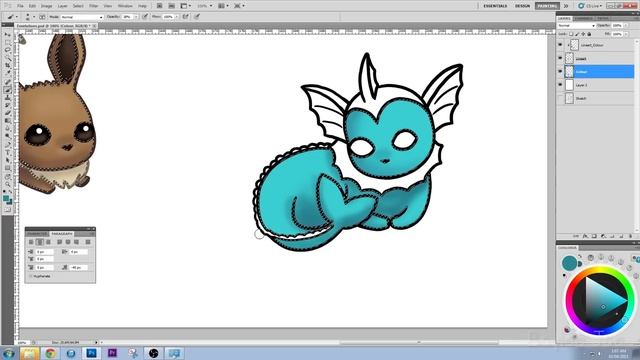The height and width of the screenshot is (360, 640).
Task: Show the Sketch layer
Action: pyautogui.click(x=560, y=98)
